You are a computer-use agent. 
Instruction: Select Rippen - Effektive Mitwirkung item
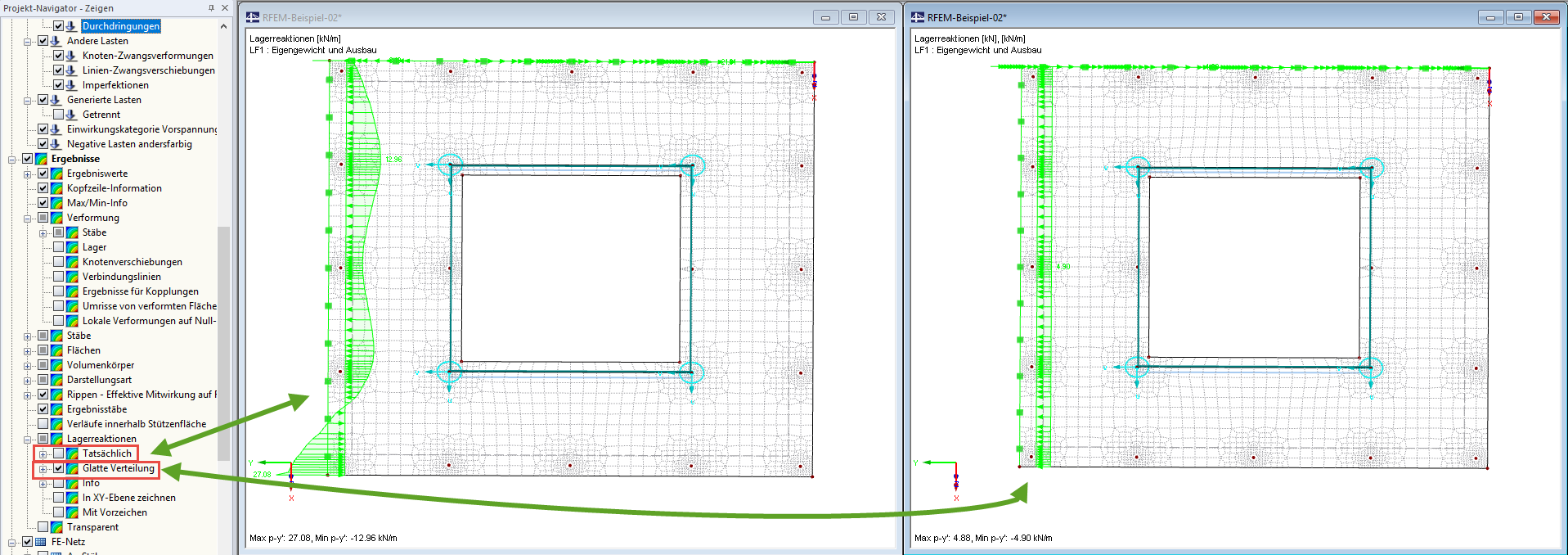tap(141, 395)
